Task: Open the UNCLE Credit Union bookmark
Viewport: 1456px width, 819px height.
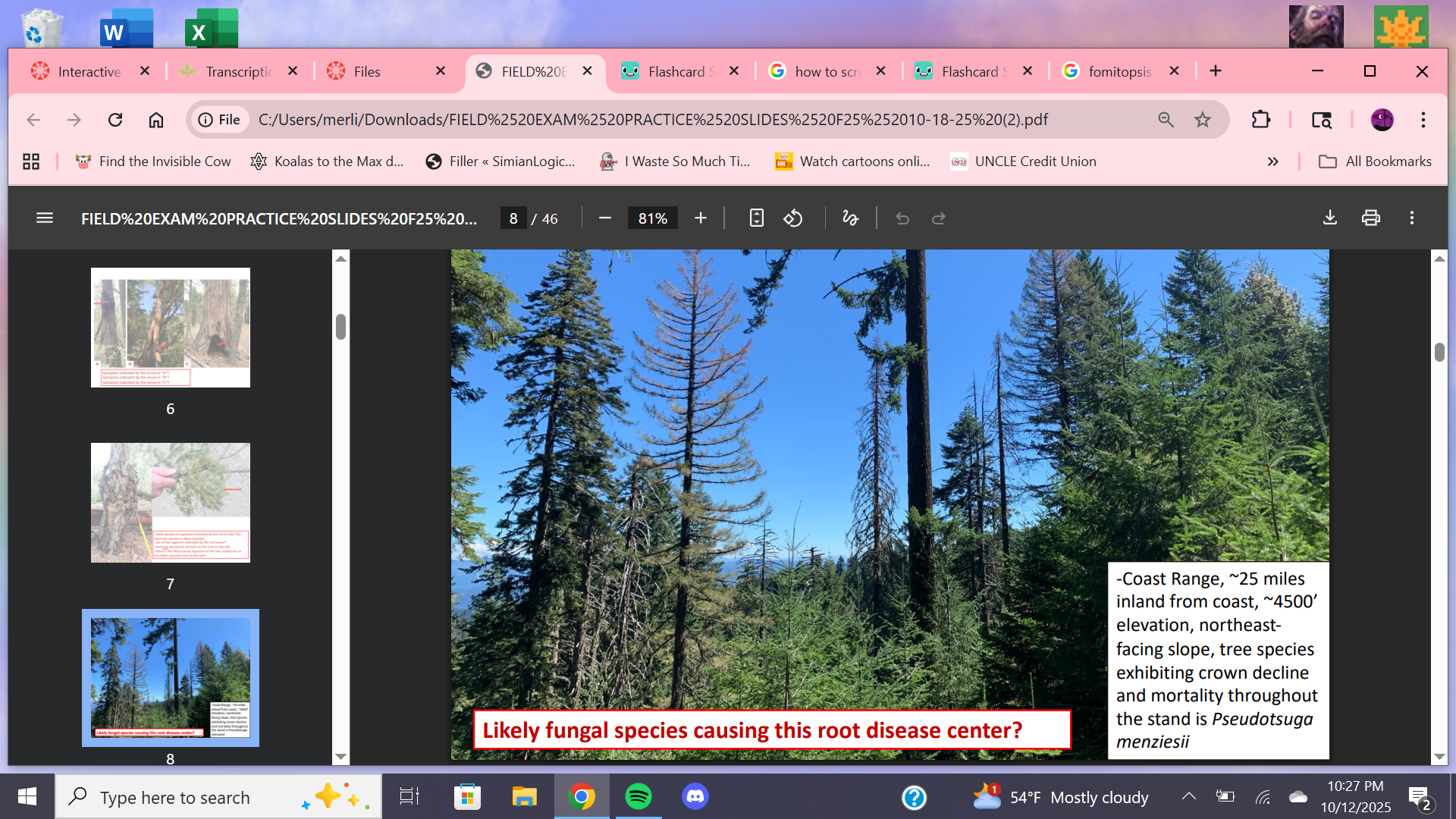Action: click(x=1024, y=162)
